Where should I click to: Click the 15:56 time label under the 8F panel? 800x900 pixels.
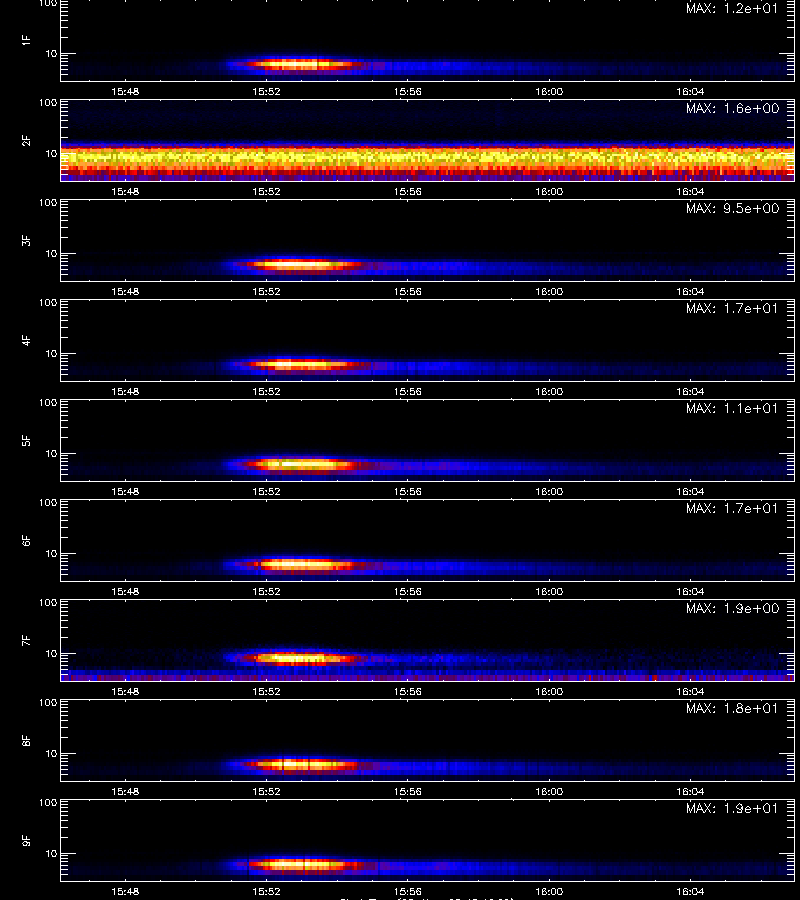[407, 792]
